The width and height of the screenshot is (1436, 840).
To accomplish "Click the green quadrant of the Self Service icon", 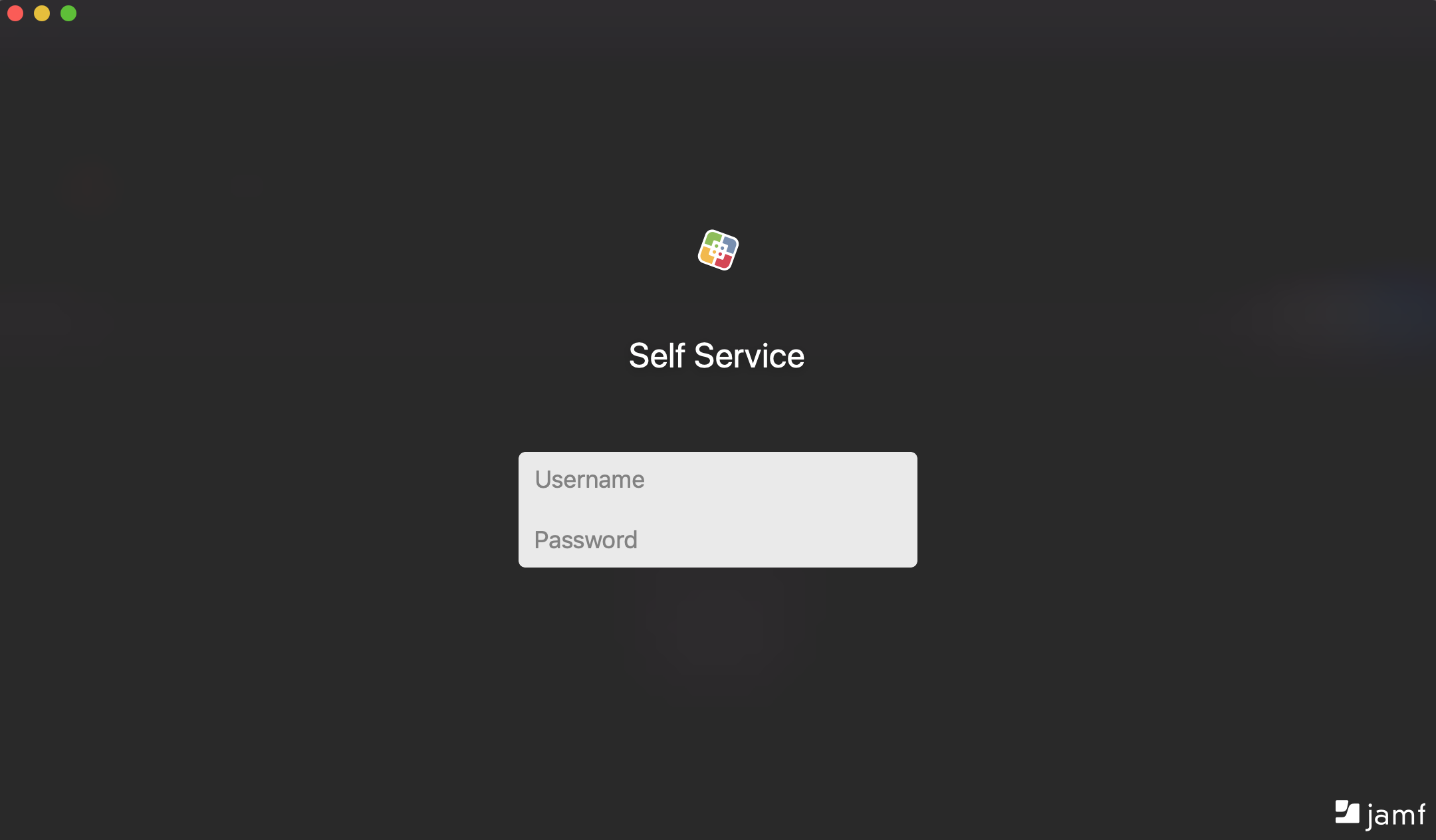I will pyautogui.click(x=712, y=239).
